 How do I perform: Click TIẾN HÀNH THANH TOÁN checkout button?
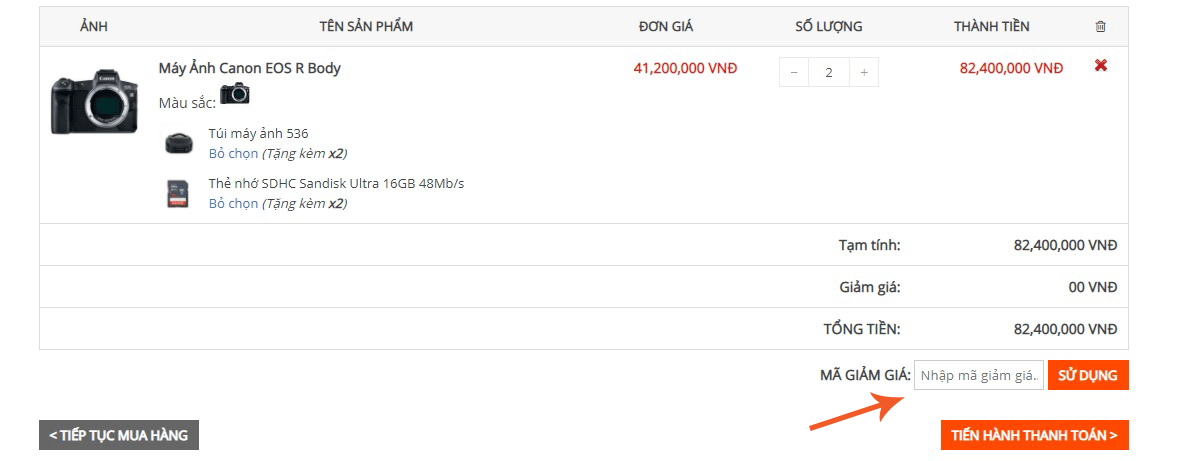point(1035,435)
